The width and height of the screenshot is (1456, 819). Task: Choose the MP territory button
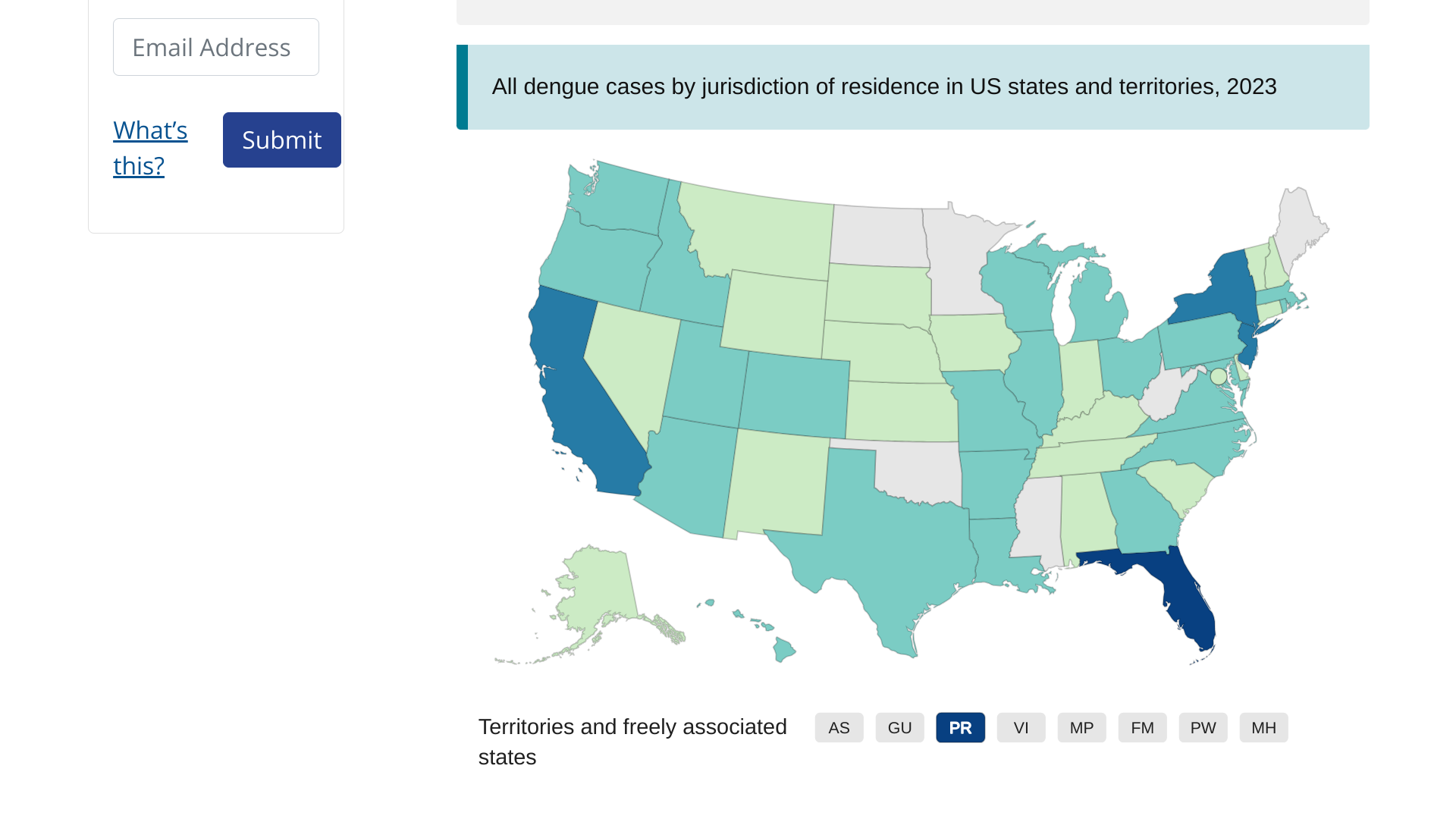[x=1081, y=728]
